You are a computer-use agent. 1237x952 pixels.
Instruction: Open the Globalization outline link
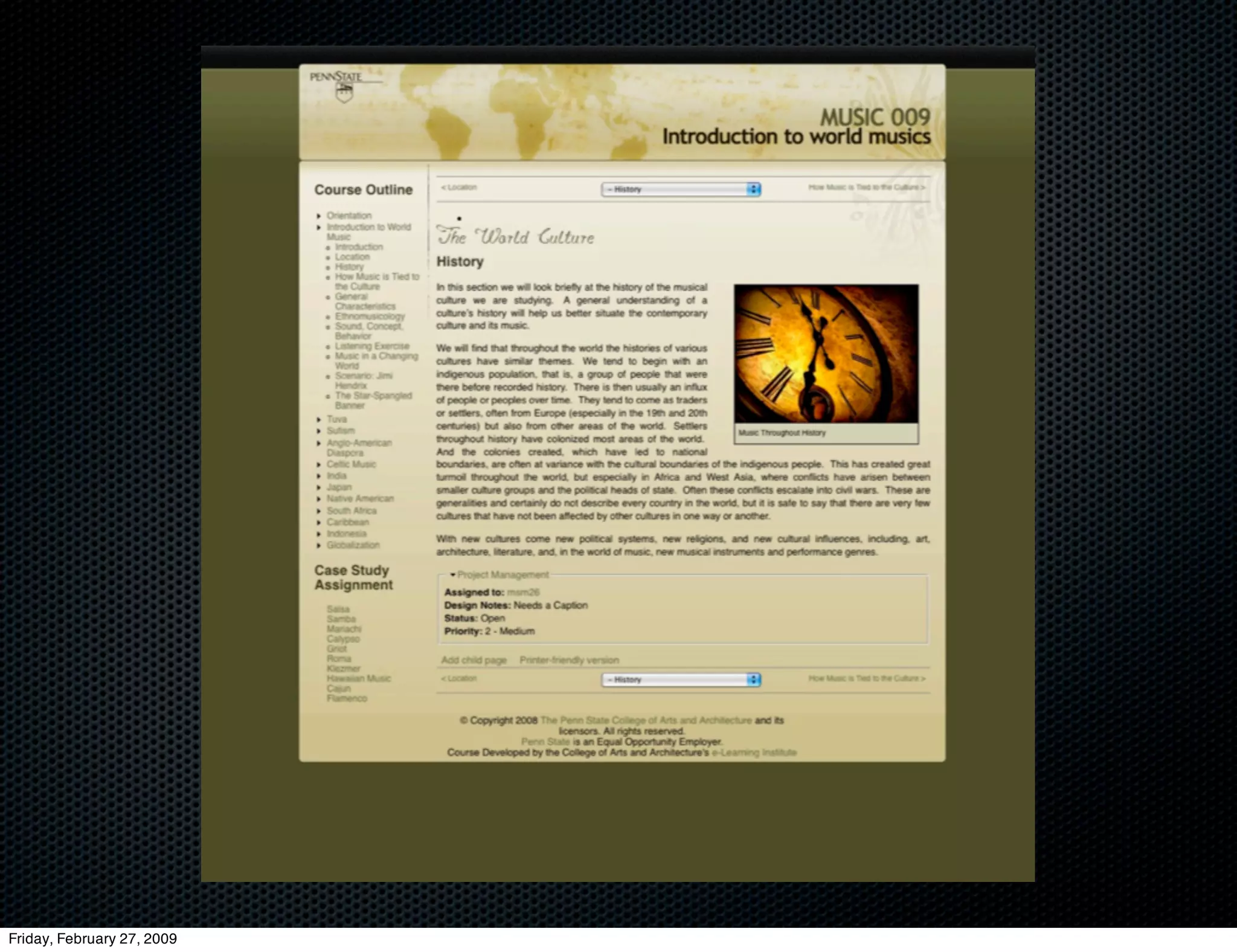point(353,545)
